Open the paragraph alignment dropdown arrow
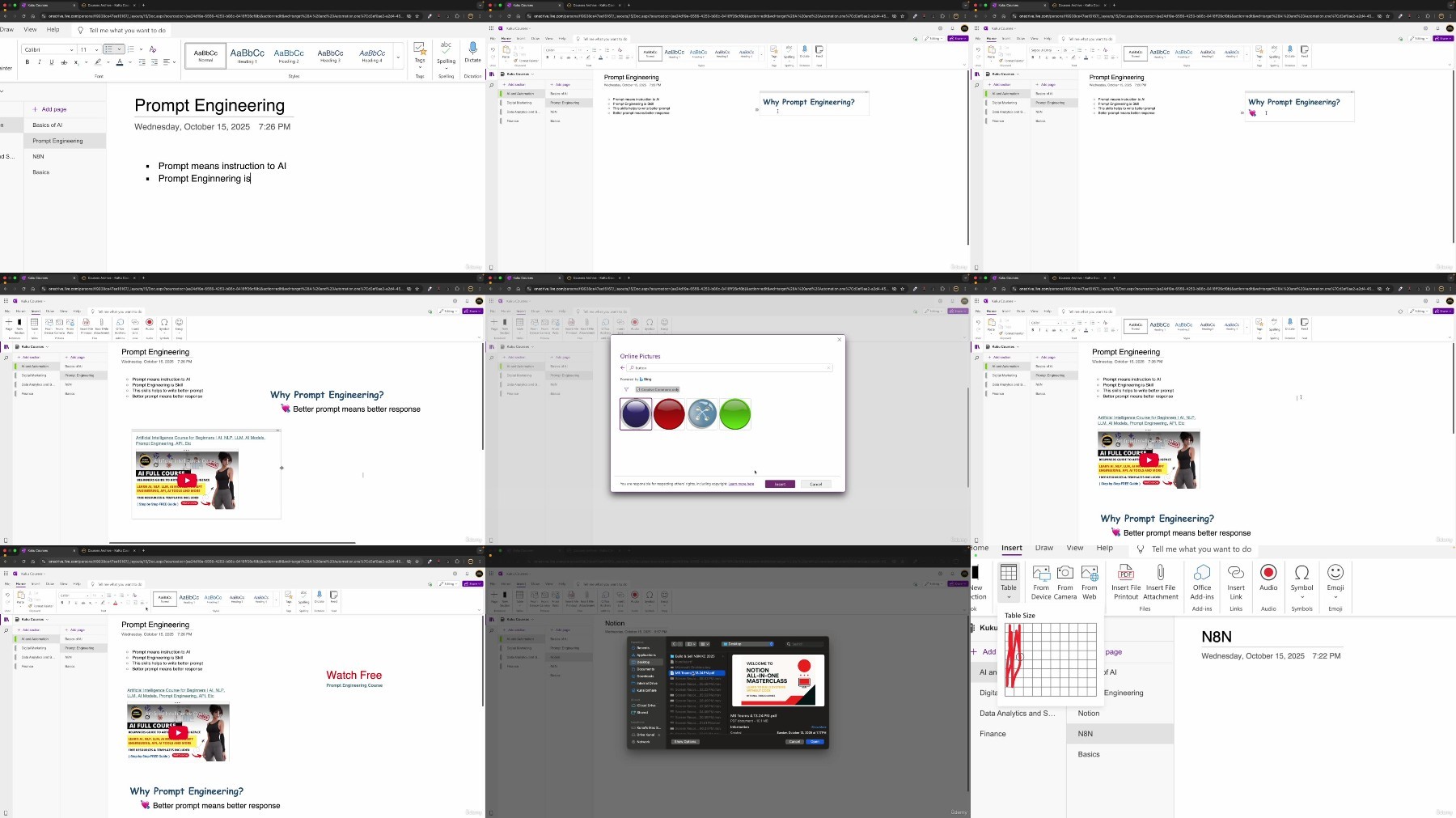Viewport: 1456px width, 818px height. point(174,62)
